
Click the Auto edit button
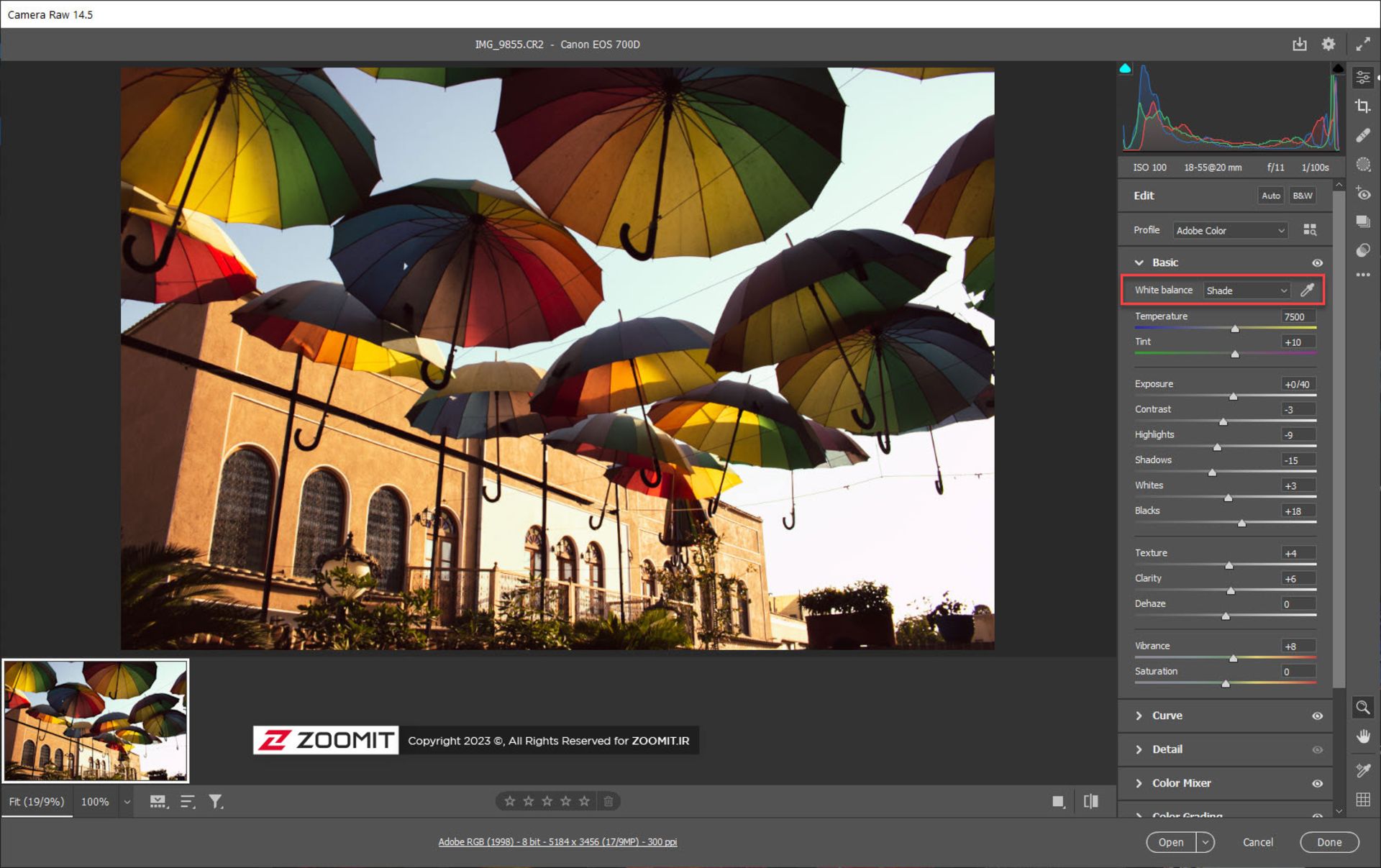coord(1270,196)
